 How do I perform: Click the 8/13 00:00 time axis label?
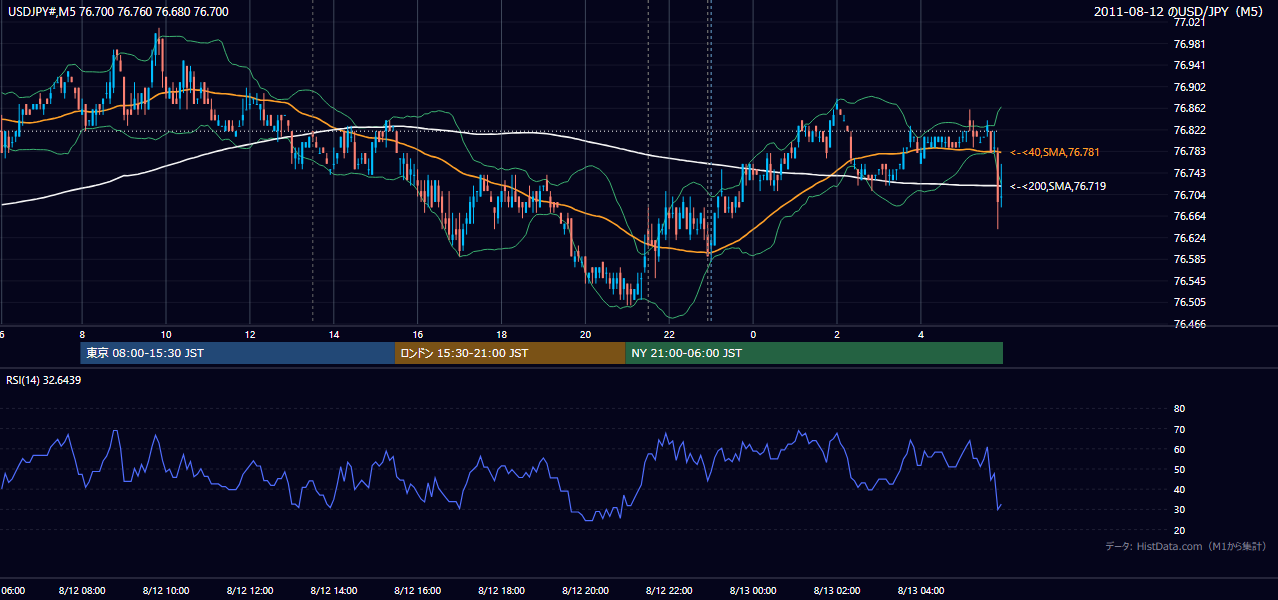[x=754, y=591]
